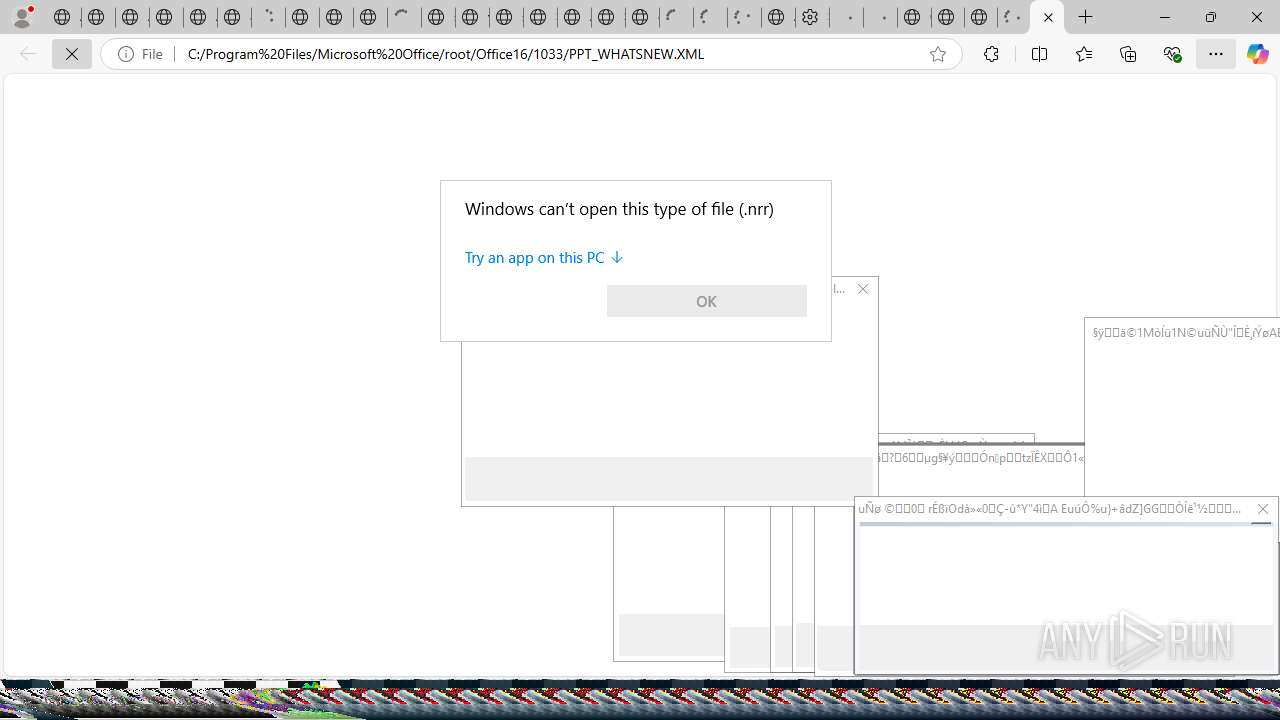
Task: Open Browser essentials
Action: [1172, 54]
